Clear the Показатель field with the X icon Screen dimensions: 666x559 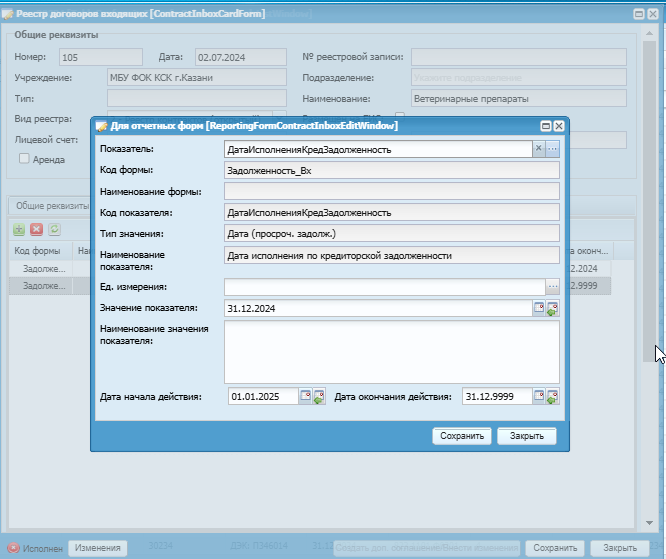tap(539, 149)
